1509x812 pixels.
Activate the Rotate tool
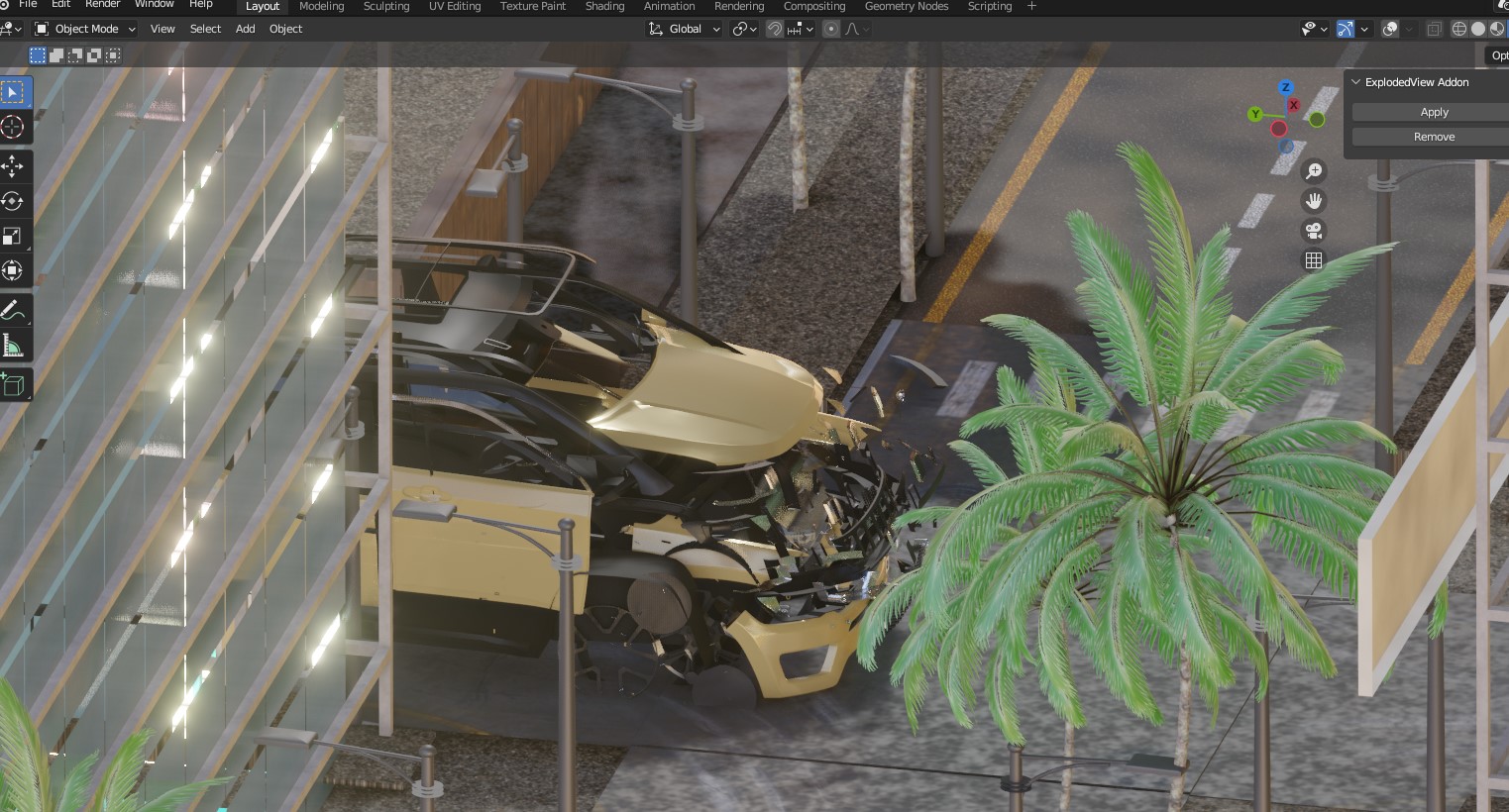pos(14,201)
